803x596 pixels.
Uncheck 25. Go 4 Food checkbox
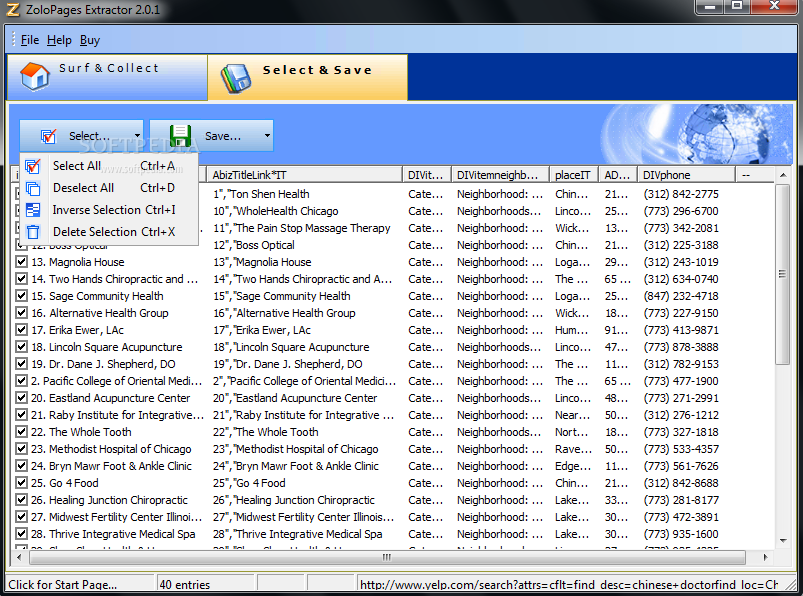(21, 482)
